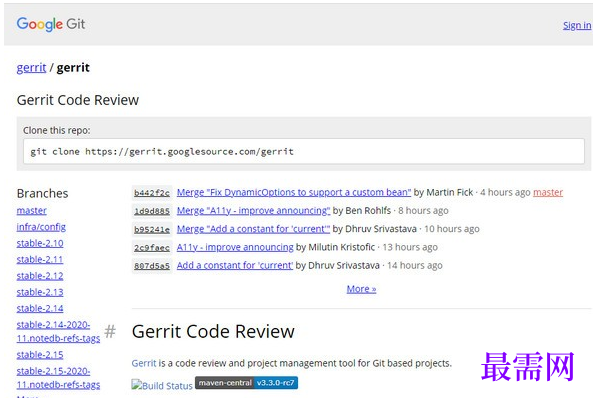Click the Google Git logo
Screen dimensions: 593x398
click(51, 24)
